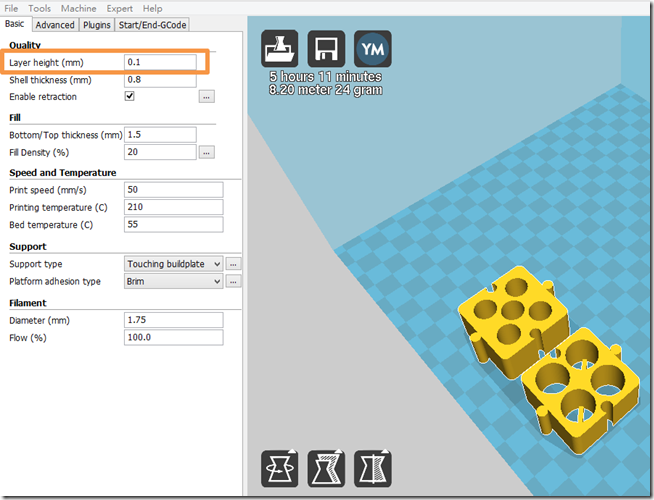Select the Mirror tool icon

click(x=372, y=468)
